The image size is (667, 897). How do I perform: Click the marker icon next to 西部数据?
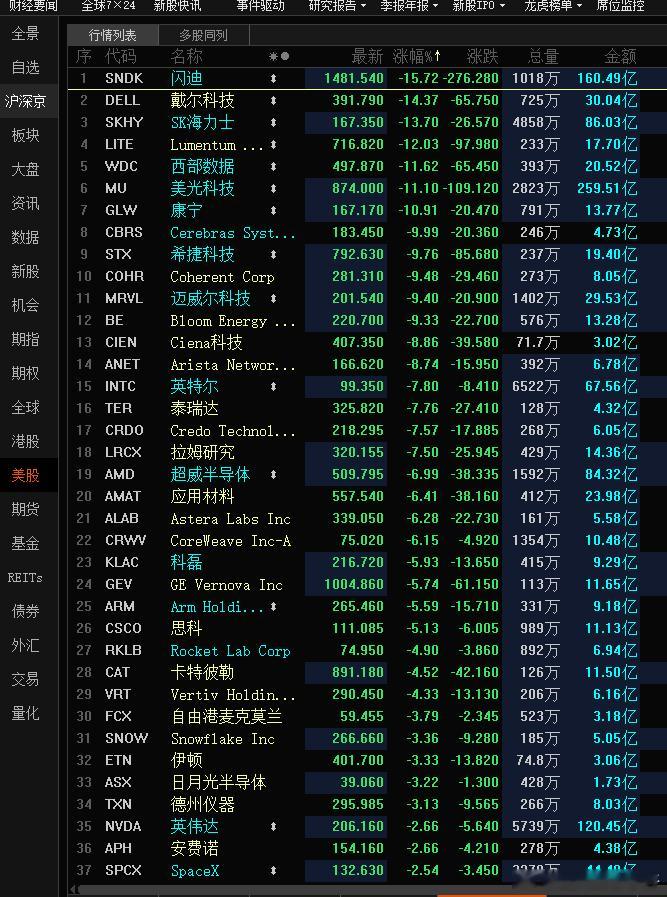[273, 166]
